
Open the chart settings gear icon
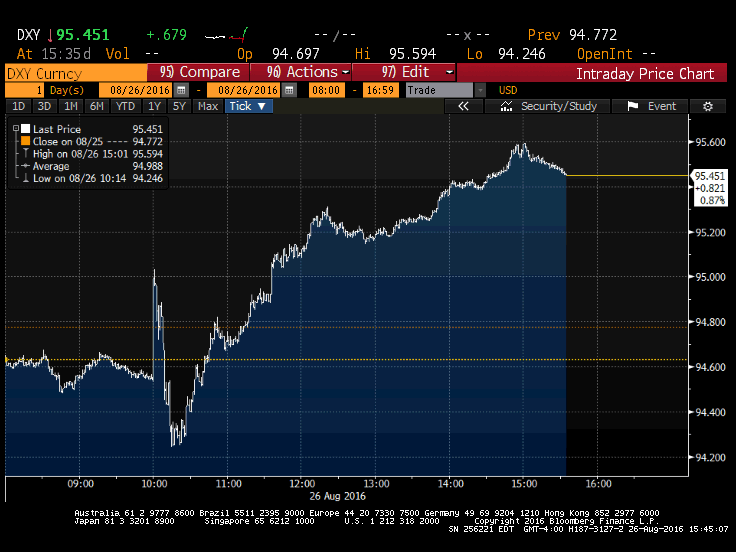708,106
